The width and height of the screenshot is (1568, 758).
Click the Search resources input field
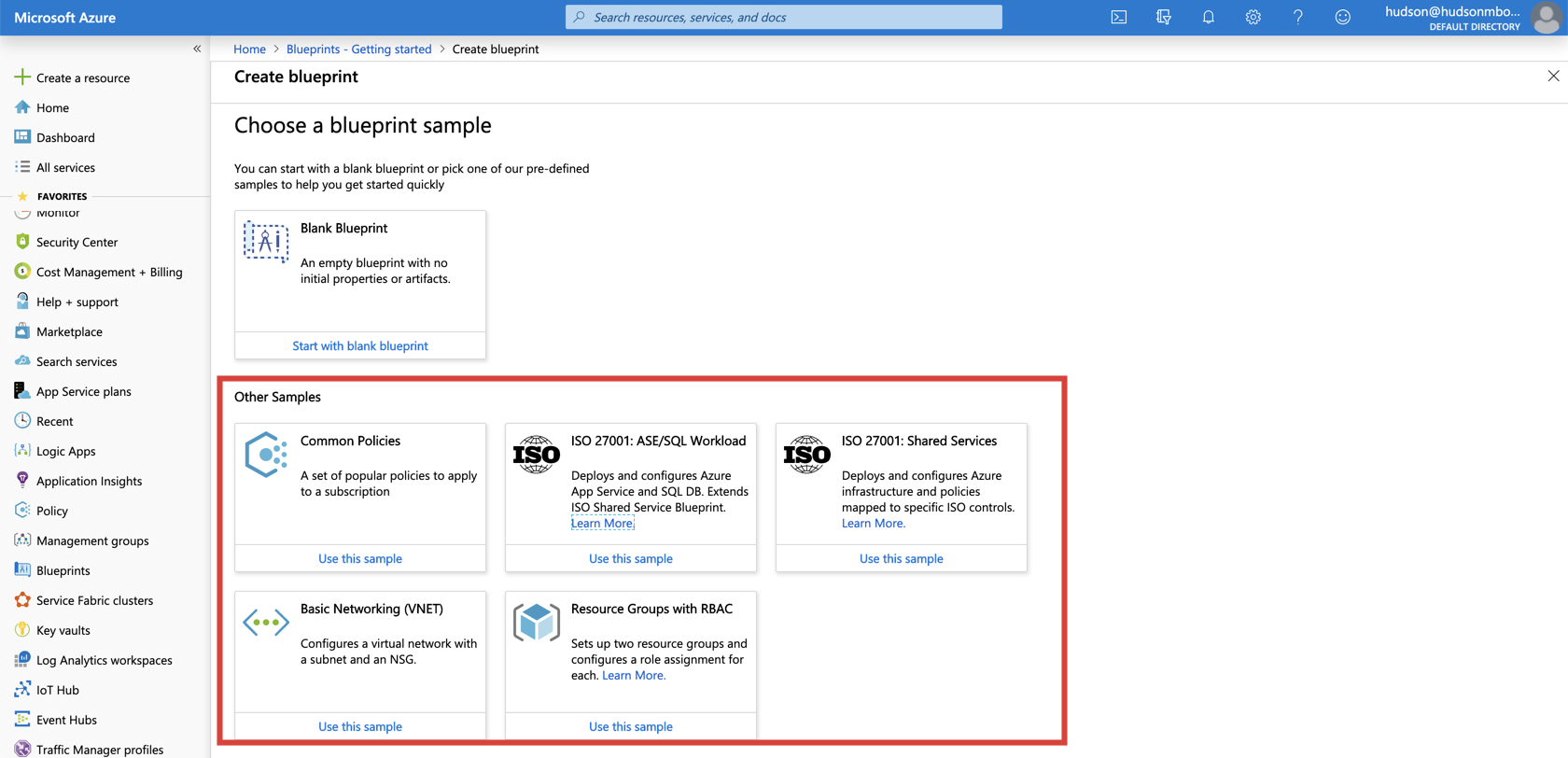(x=784, y=17)
